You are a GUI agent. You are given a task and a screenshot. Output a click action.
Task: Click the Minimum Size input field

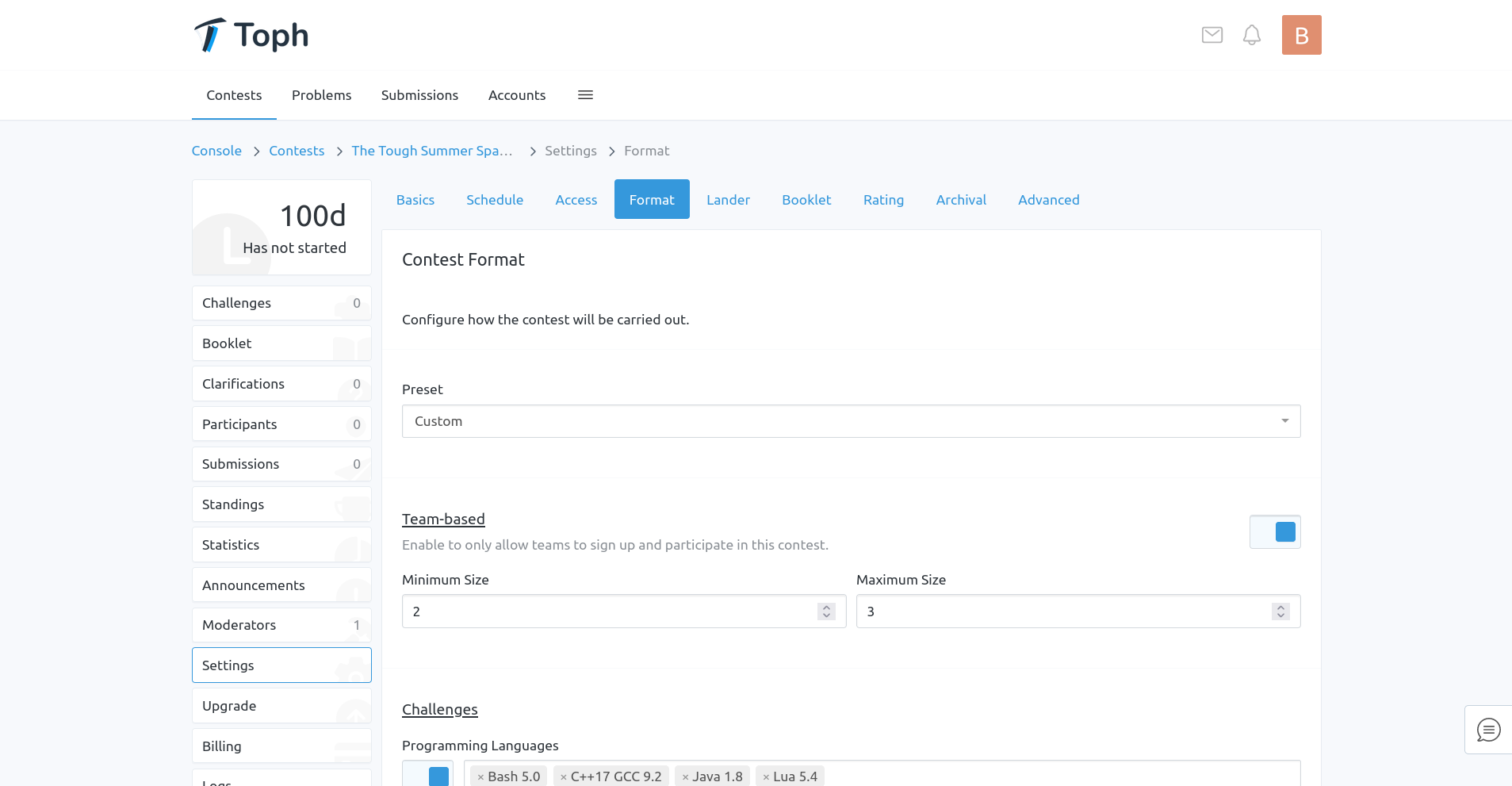624,612
